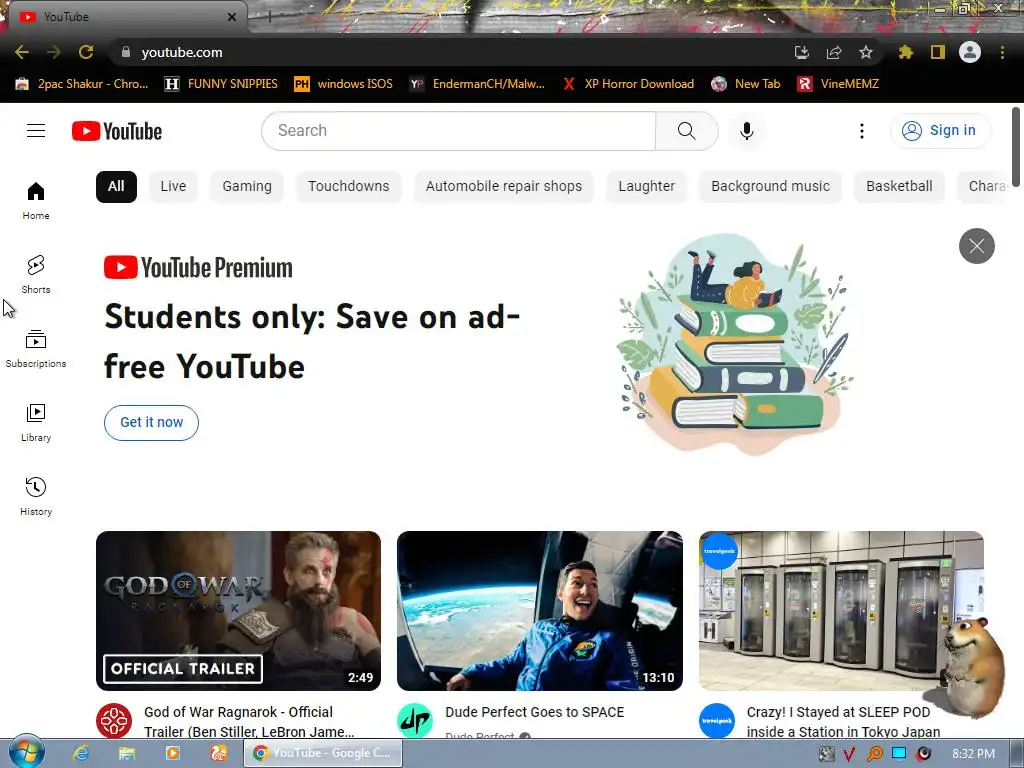
Task: Click God of War Ragnarok video title
Action: 249,722
